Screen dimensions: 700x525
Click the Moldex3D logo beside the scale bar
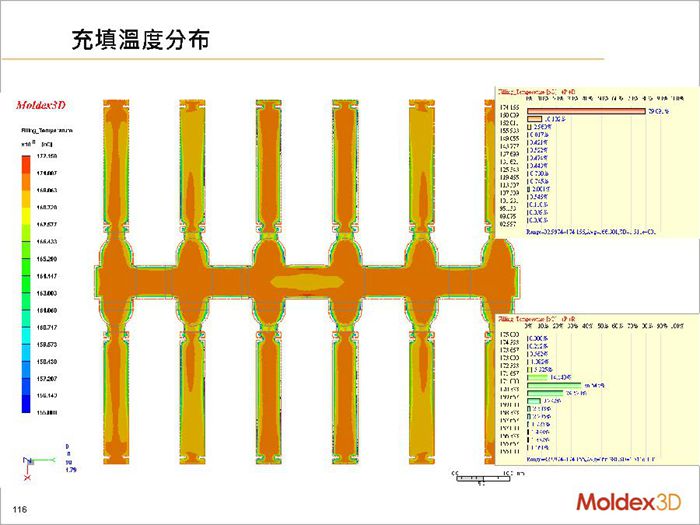pyautogui.click(x=629, y=502)
